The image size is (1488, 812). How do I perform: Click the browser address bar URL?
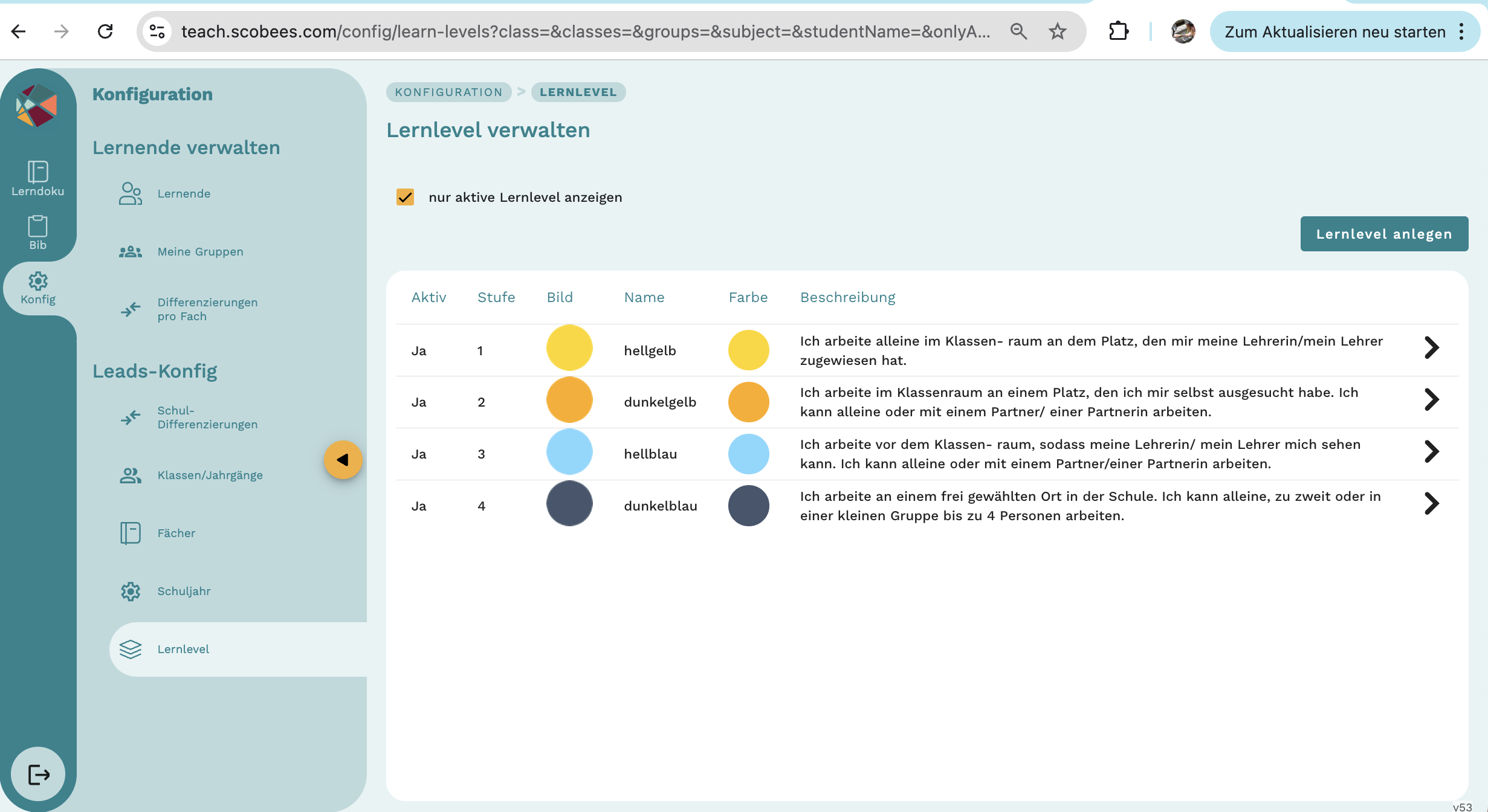click(585, 31)
